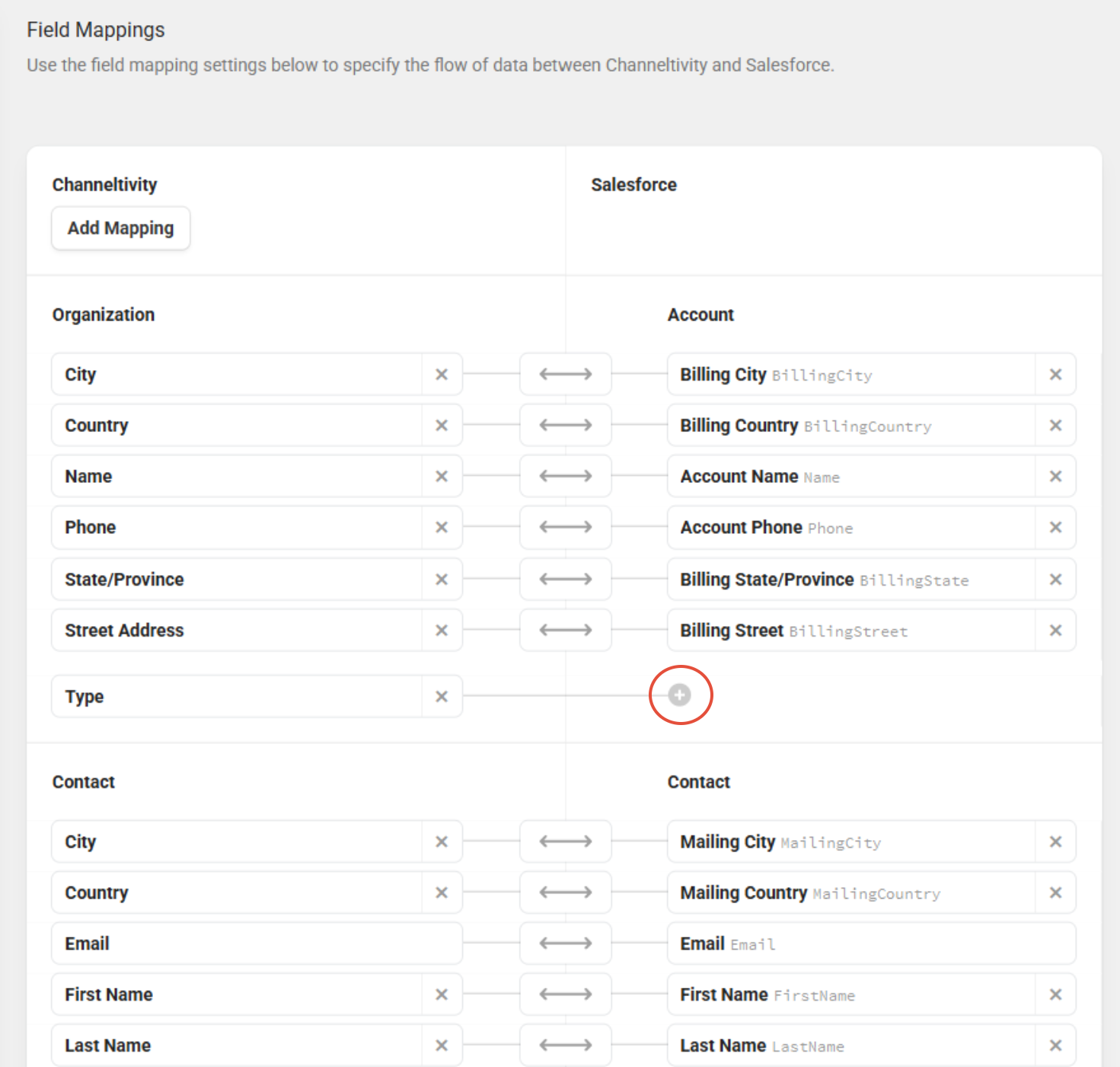Remove Contact Country field
Screen dimensions: 1120x1067
coord(442,893)
